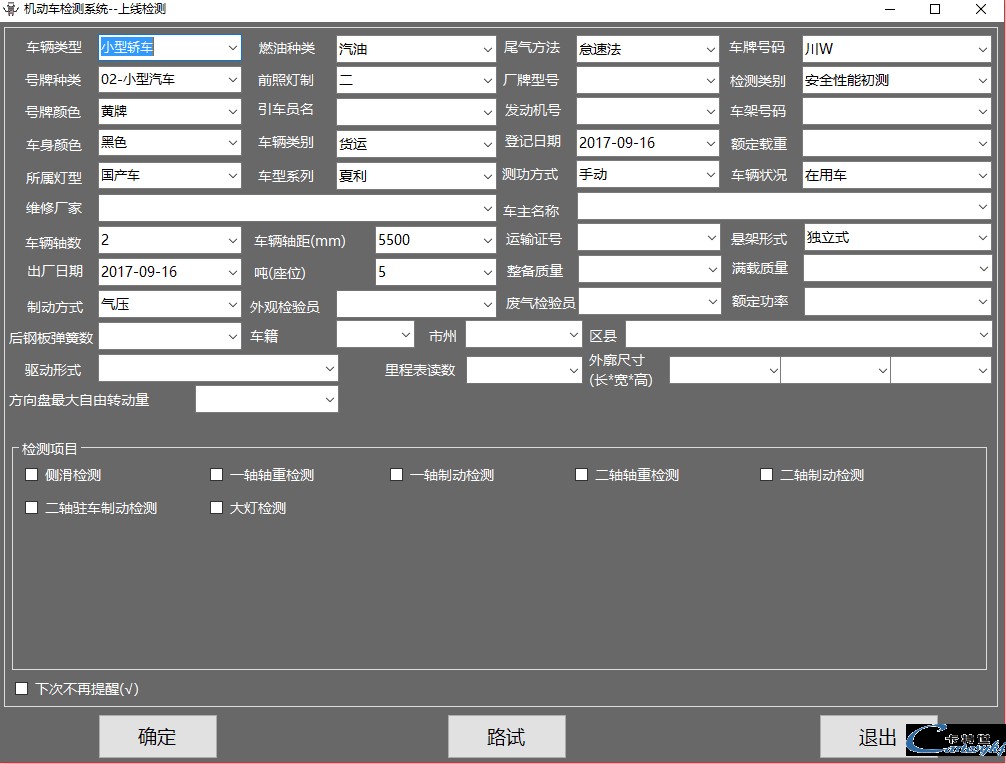Open the 登记日期 date dropdown
The width and height of the screenshot is (1006, 764).
coord(710,143)
